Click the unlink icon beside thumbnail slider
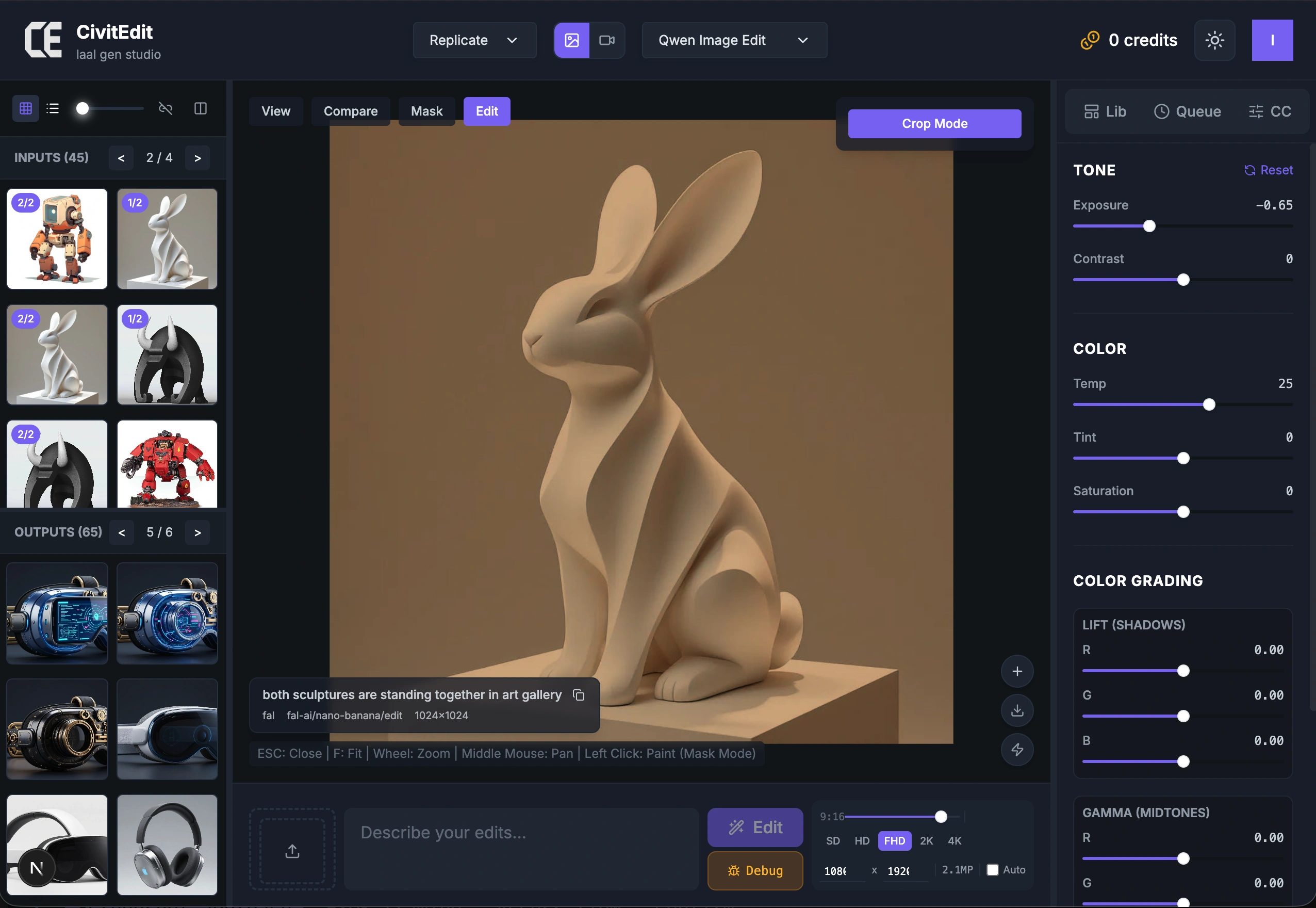This screenshot has height=908, width=1316. point(166,108)
